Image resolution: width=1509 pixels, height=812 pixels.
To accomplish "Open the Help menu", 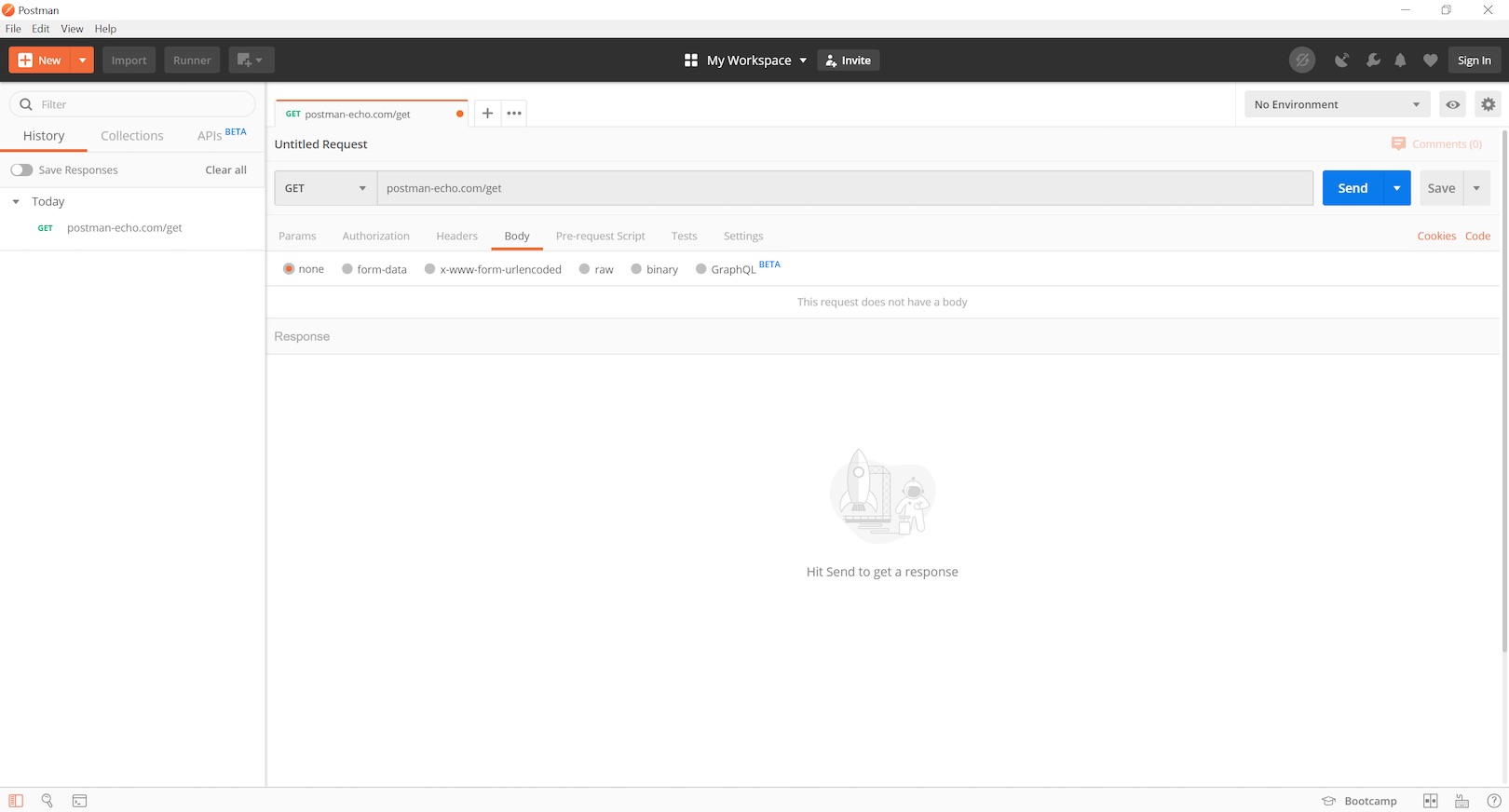I will click(105, 29).
